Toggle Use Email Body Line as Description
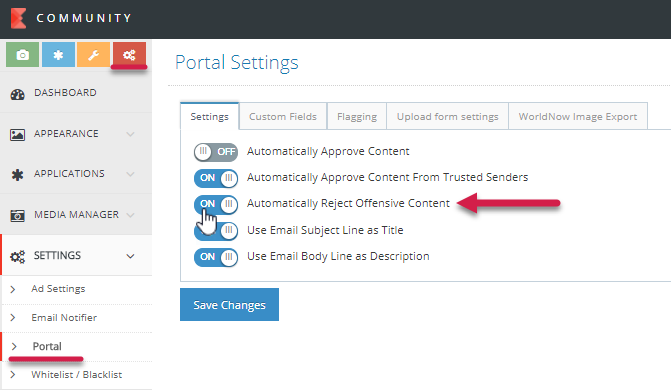671x390 pixels. (x=216, y=257)
